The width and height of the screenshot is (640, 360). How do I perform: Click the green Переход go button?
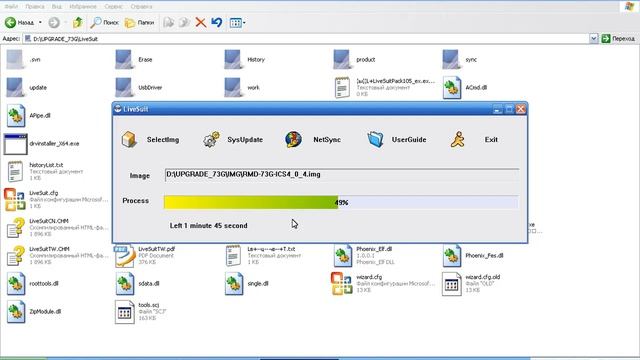point(618,39)
